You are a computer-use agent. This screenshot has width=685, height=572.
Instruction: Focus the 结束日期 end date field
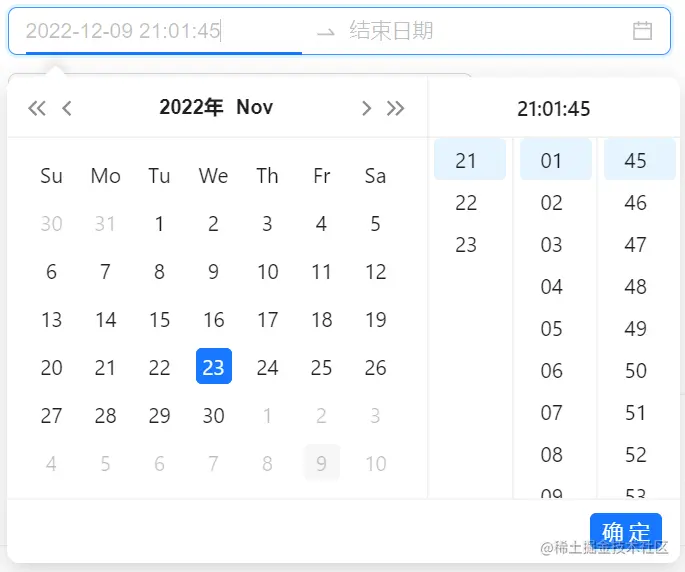pyautogui.click(x=480, y=31)
